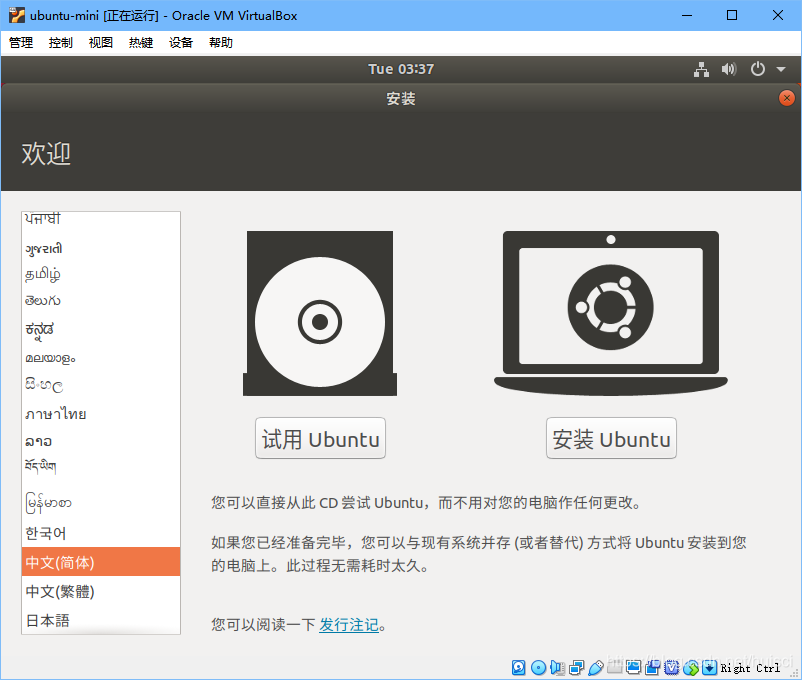Select ગુજરાતી in language list
The image size is (802, 680).
(101, 249)
